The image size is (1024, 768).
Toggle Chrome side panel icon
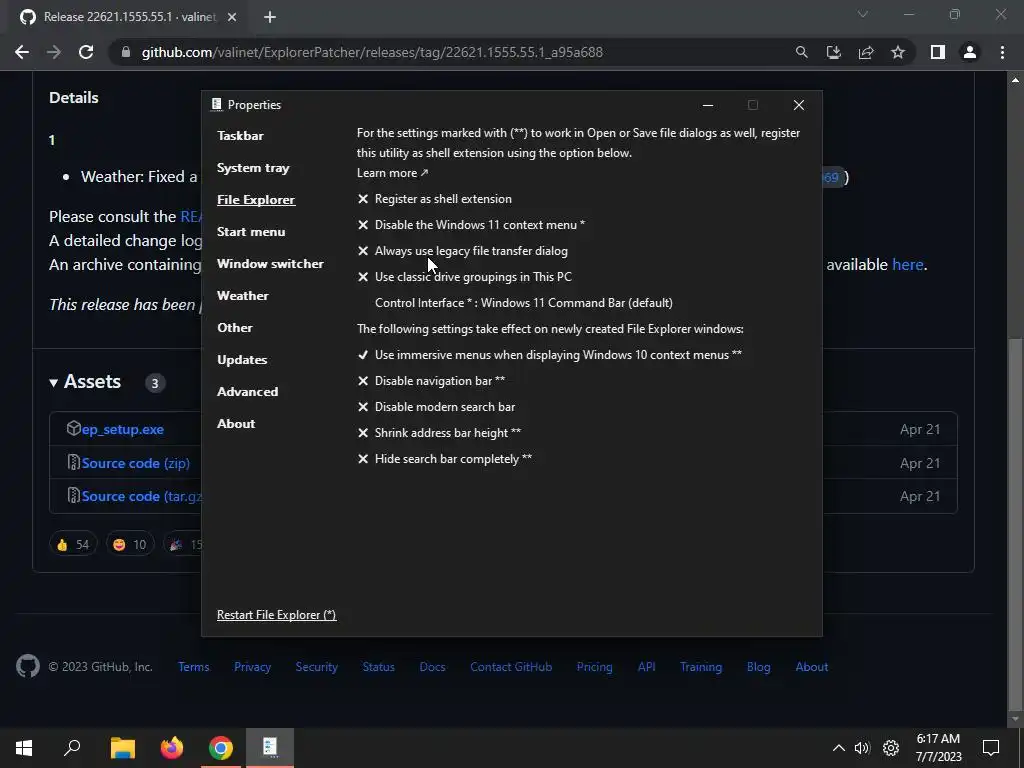(938, 52)
